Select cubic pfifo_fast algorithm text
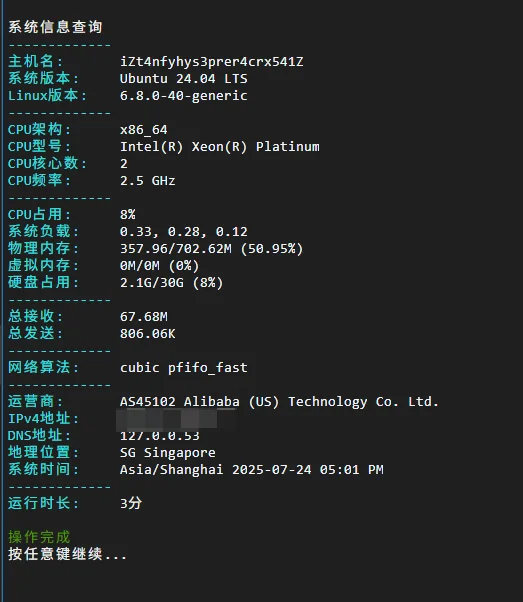The width and height of the screenshot is (523, 602). (184, 368)
